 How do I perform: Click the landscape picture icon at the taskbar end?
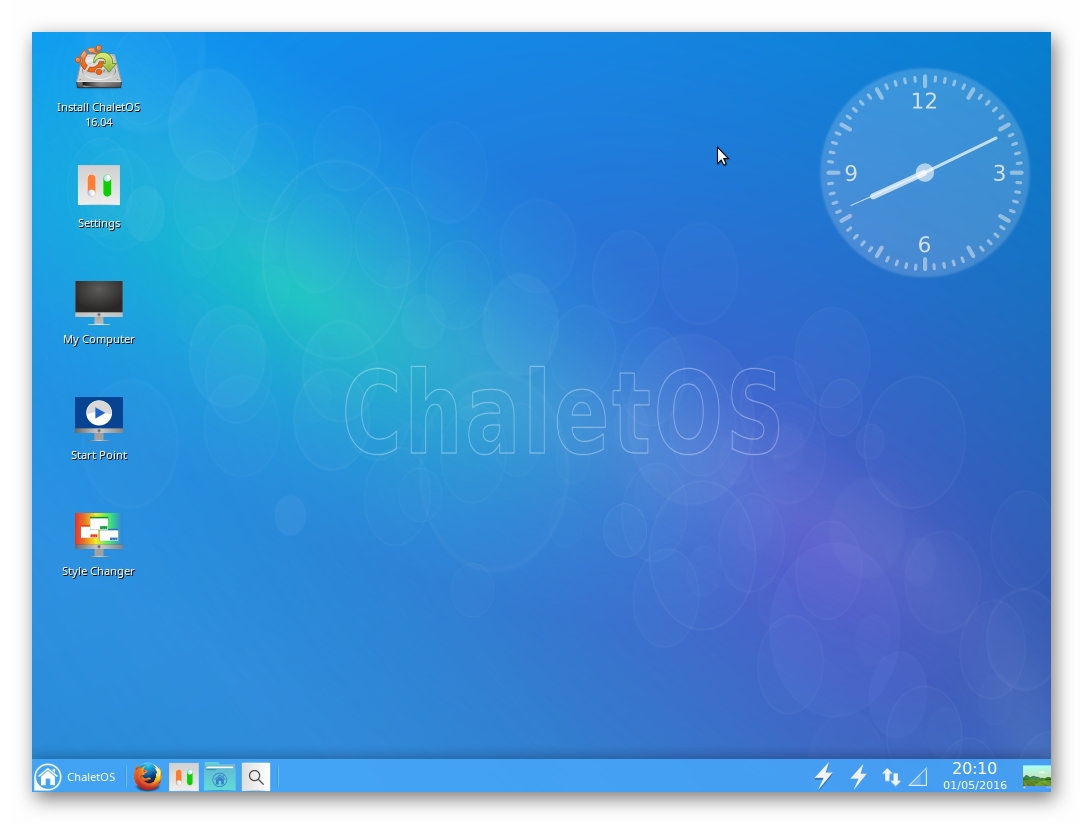pos(1037,776)
